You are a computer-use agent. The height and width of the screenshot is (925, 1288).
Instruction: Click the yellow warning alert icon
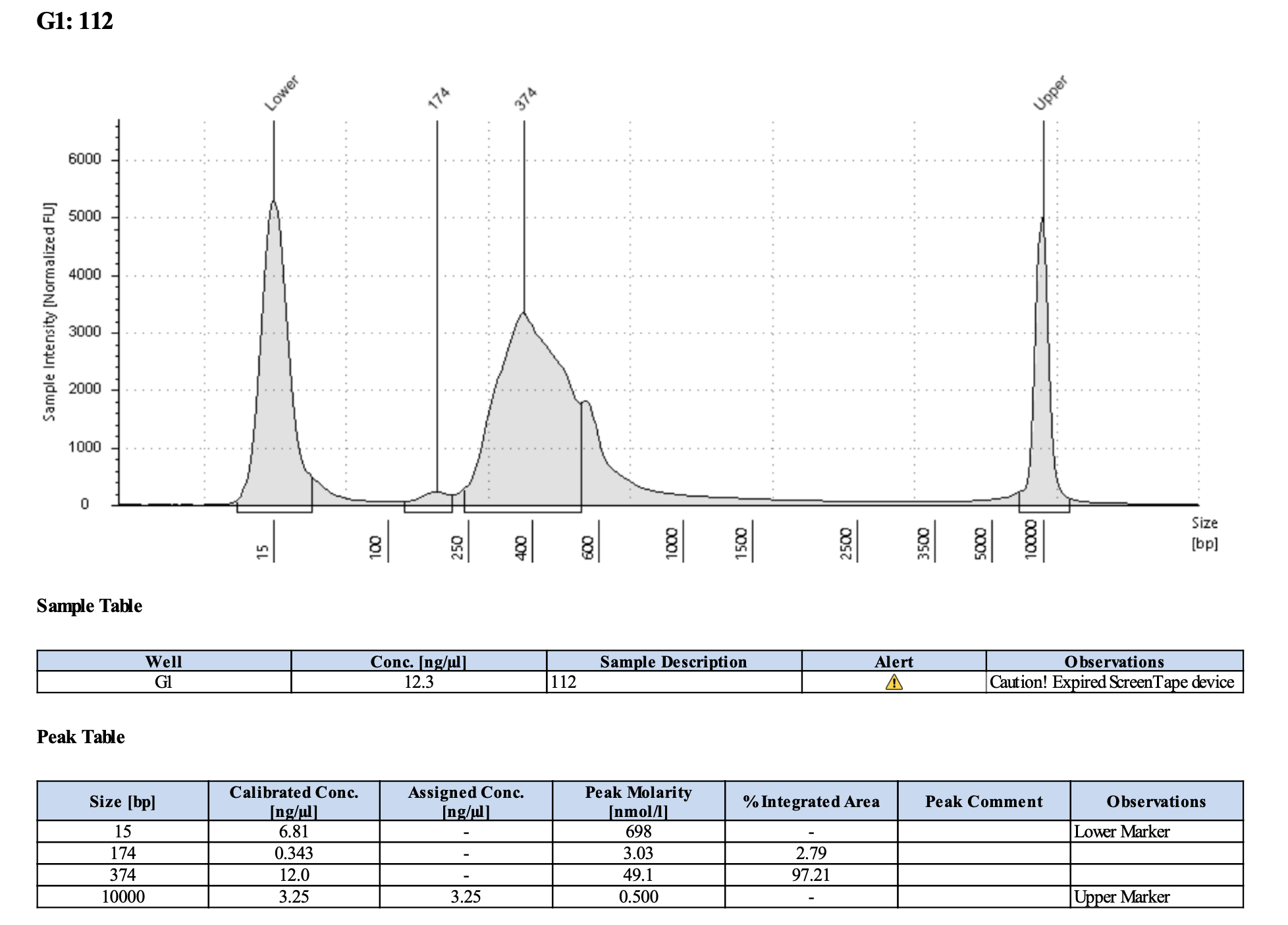894,682
